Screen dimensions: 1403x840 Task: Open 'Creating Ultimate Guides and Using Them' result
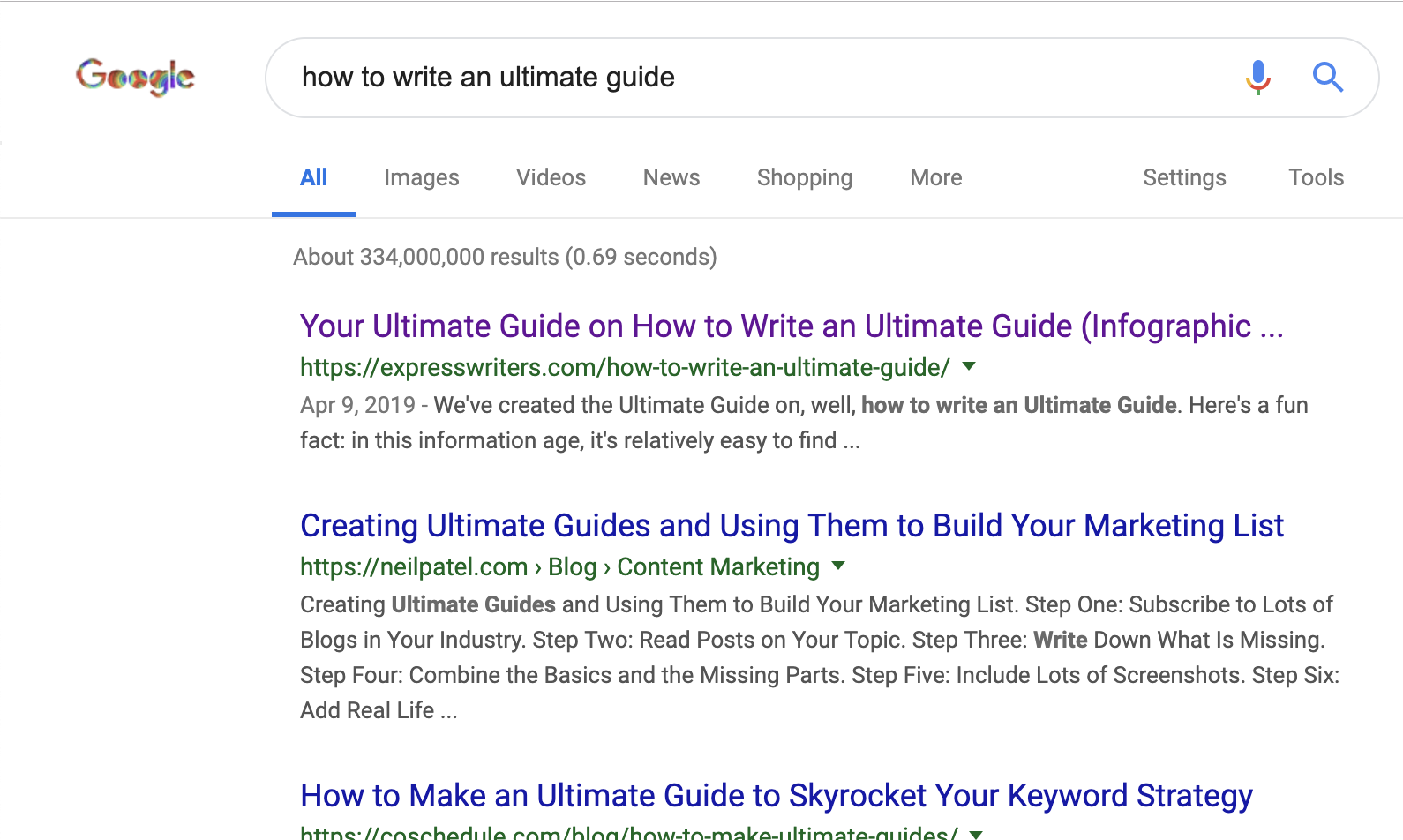coord(792,526)
